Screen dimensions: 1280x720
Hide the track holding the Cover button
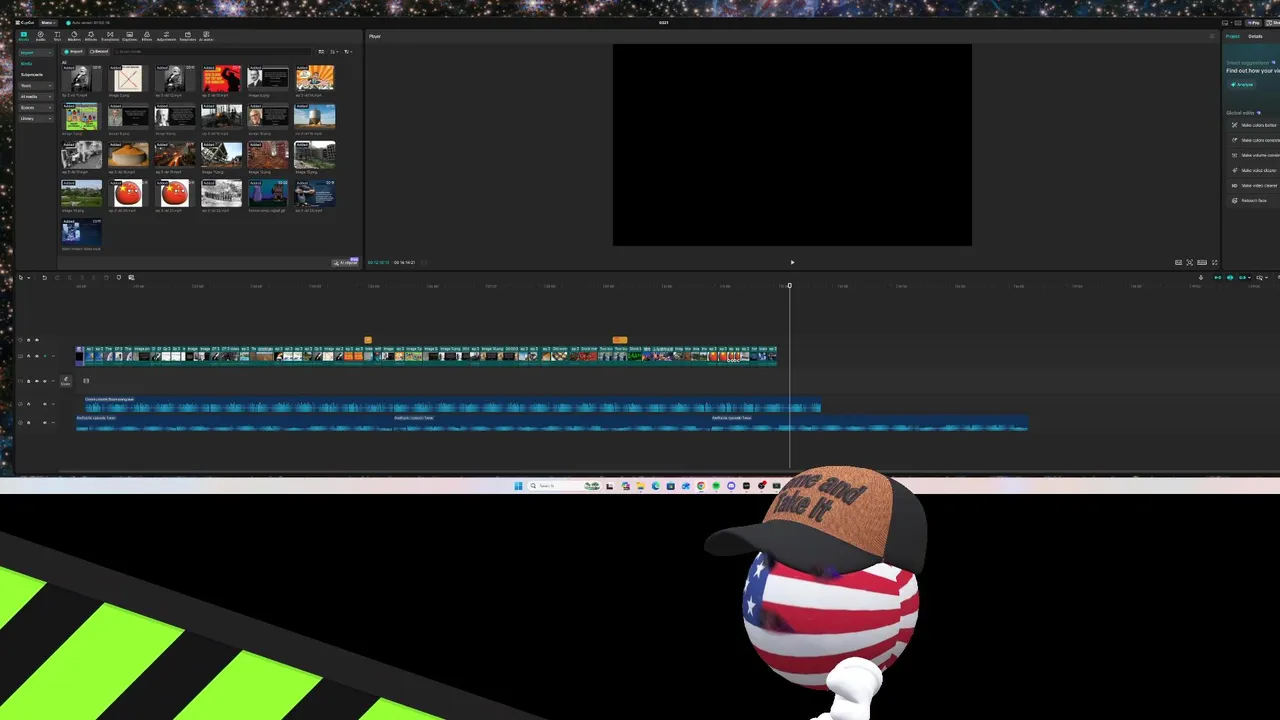(x=37, y=381)
